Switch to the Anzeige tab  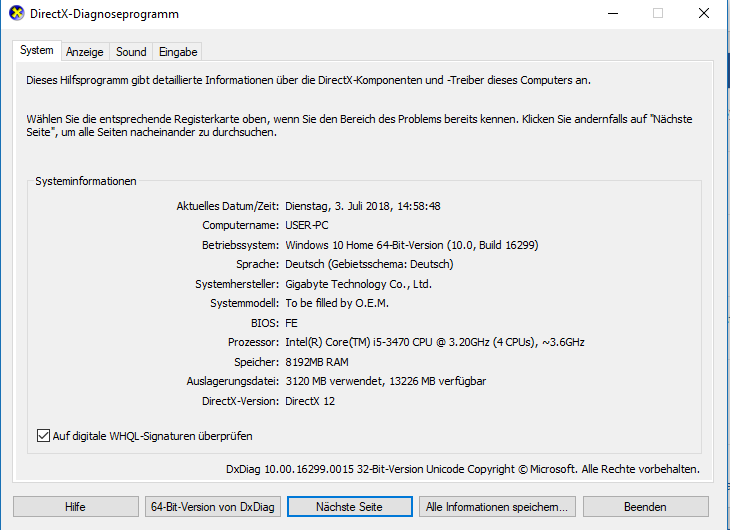click(85, 52)
